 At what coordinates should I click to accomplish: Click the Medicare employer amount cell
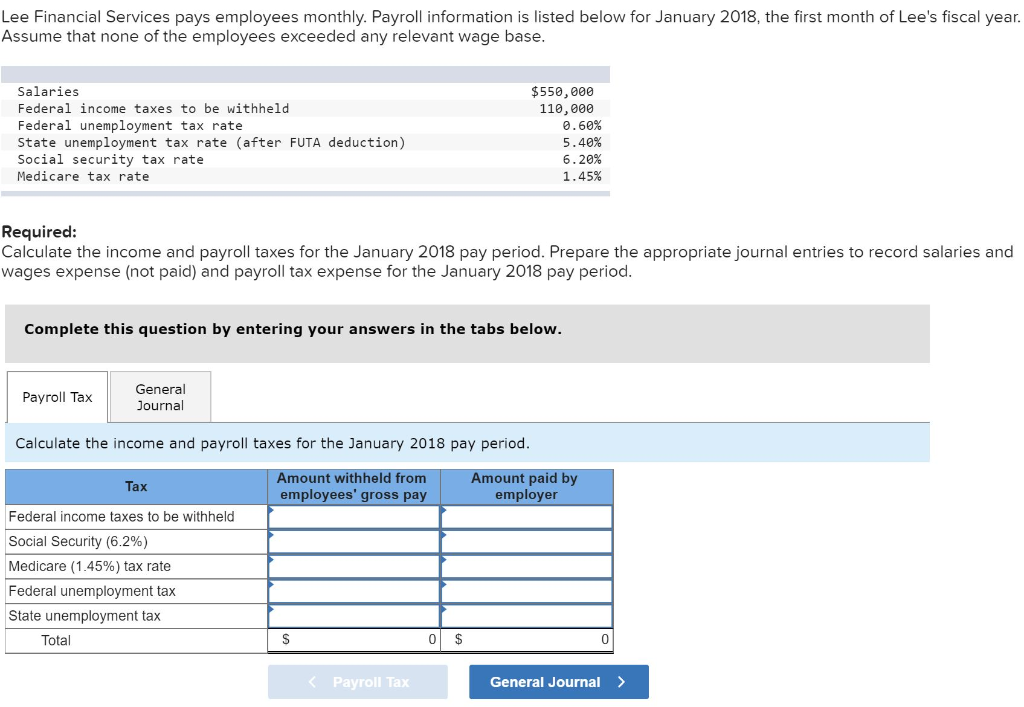tap(527, 566)
